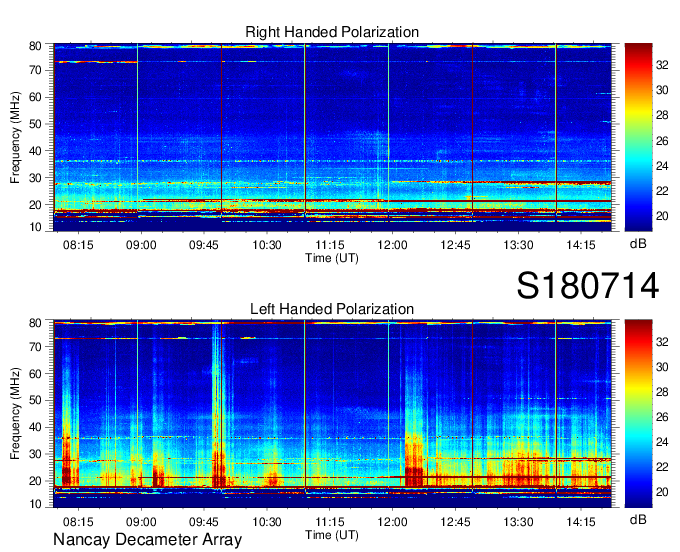Click 60 MHz tick on Right Handed frequency axis

coord(36,97)
